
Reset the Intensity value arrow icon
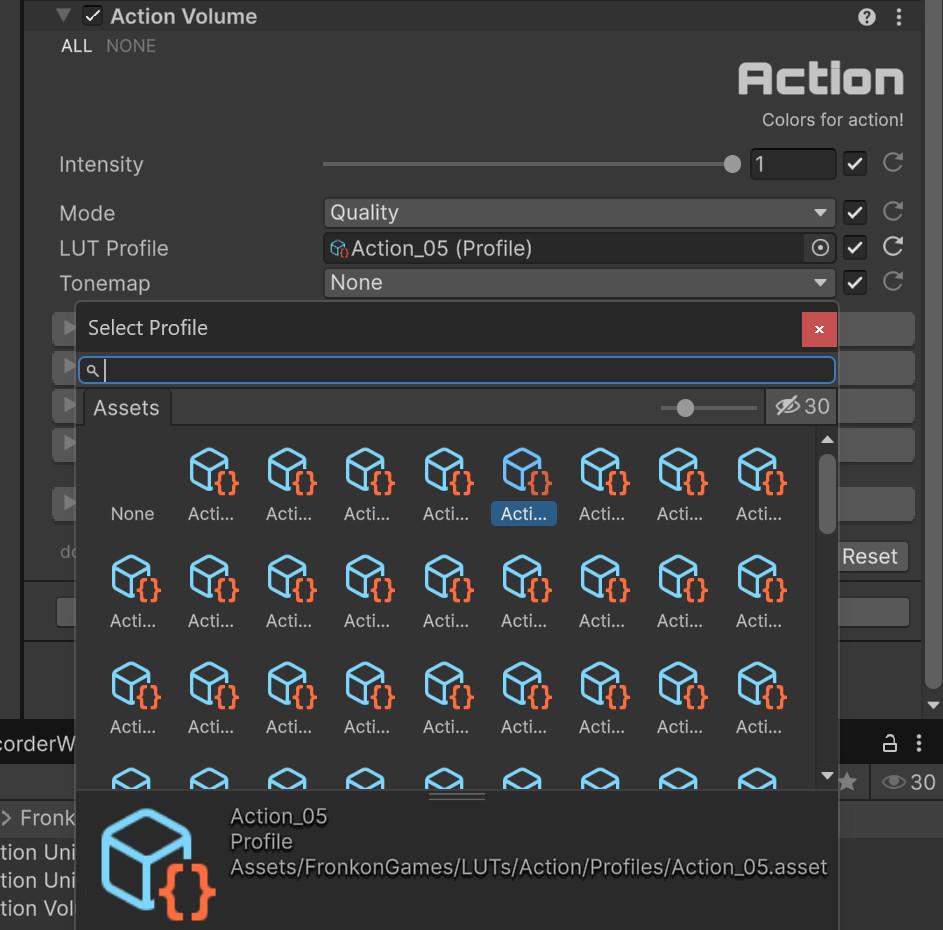point(893,163)
